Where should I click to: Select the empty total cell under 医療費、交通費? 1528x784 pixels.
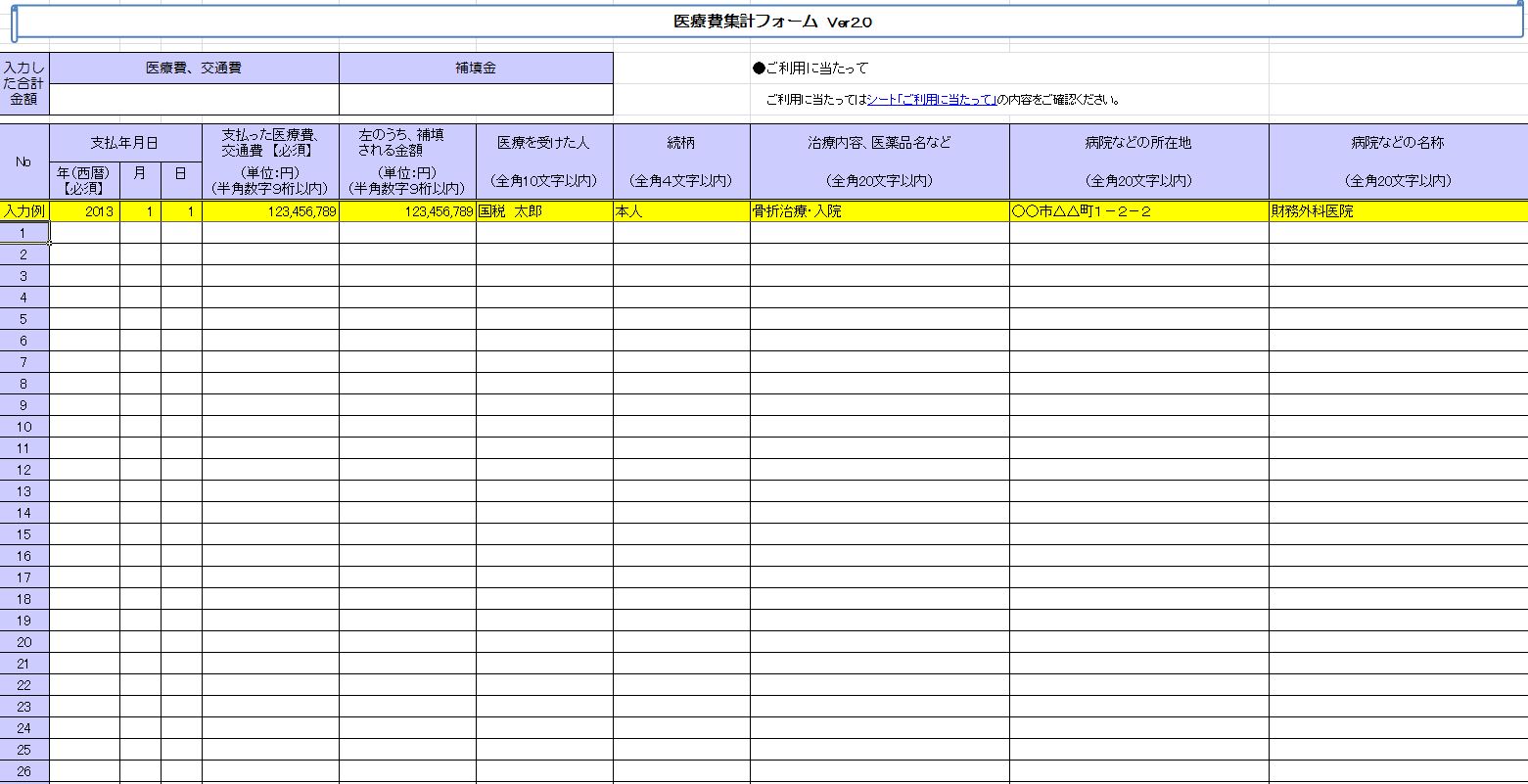point(194,100)
